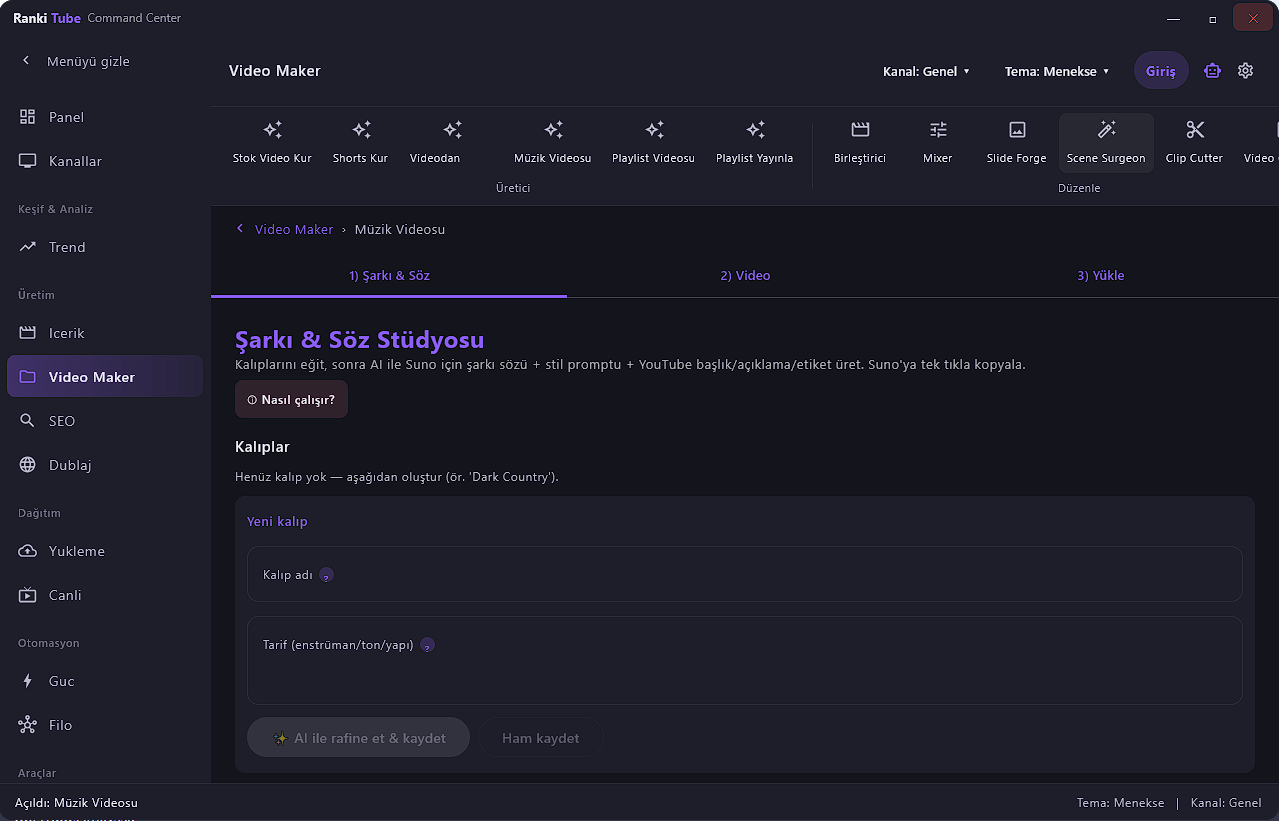Open the Kanal: Genel dropdown
1279x821 pixels.
coord(926,71)
